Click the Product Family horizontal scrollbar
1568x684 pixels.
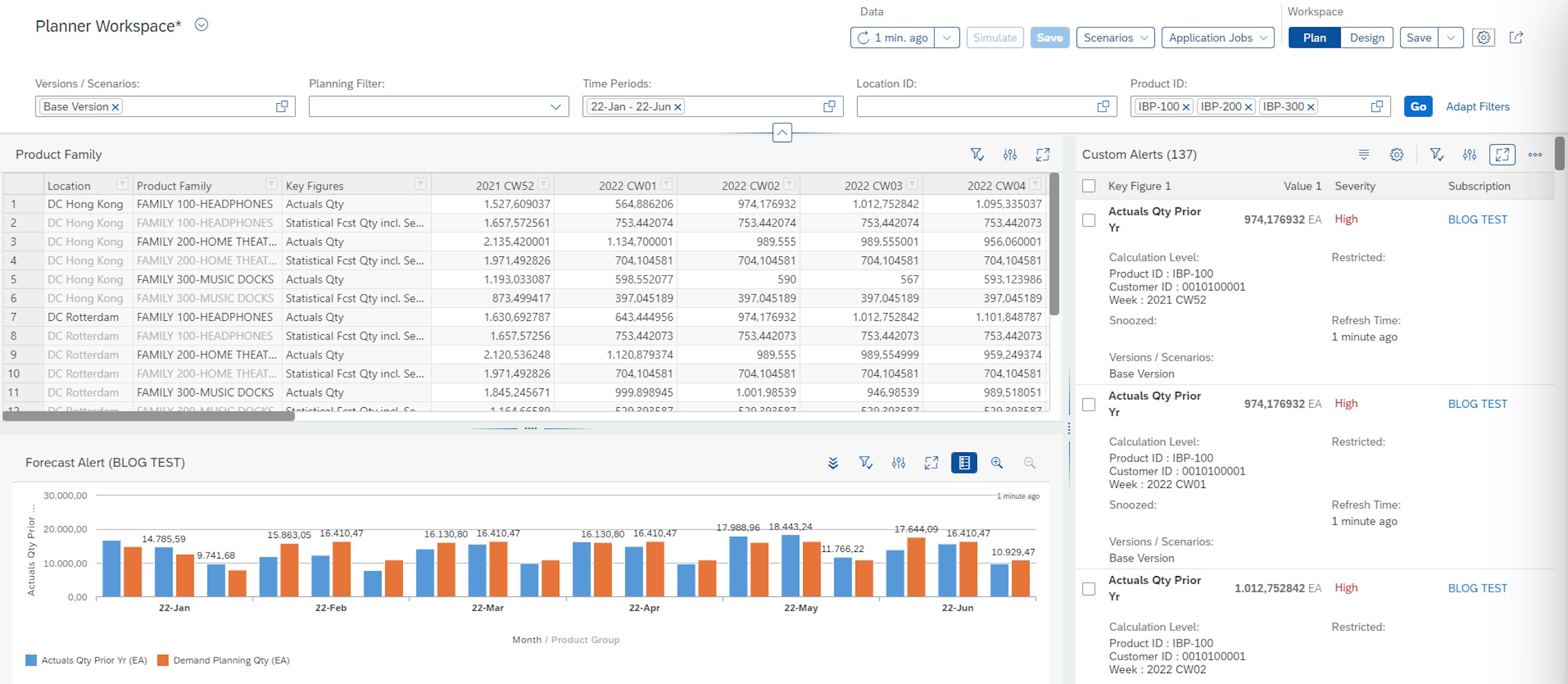[148, 416]
